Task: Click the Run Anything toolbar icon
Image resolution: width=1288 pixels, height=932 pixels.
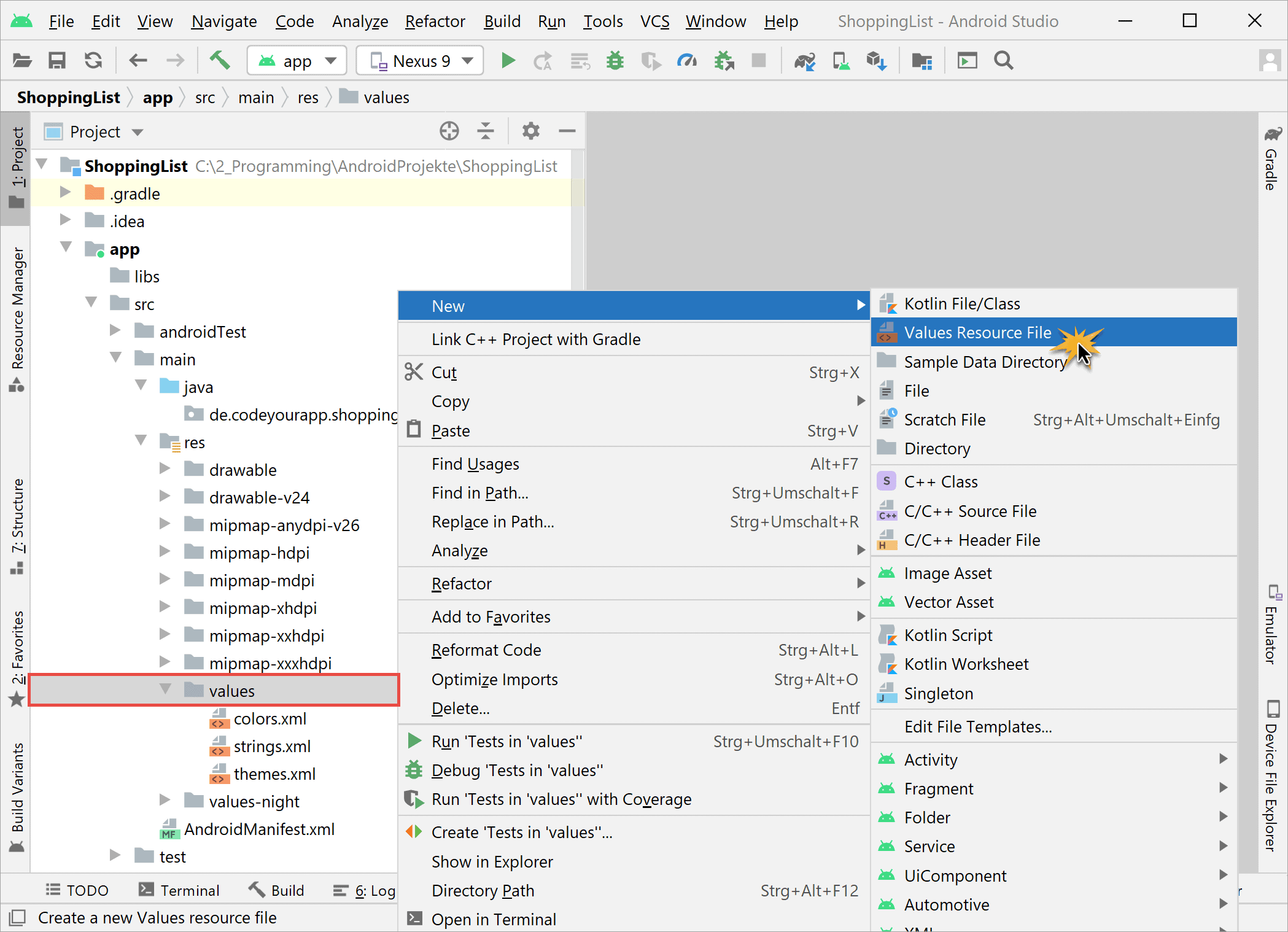Action: point(967,60)
